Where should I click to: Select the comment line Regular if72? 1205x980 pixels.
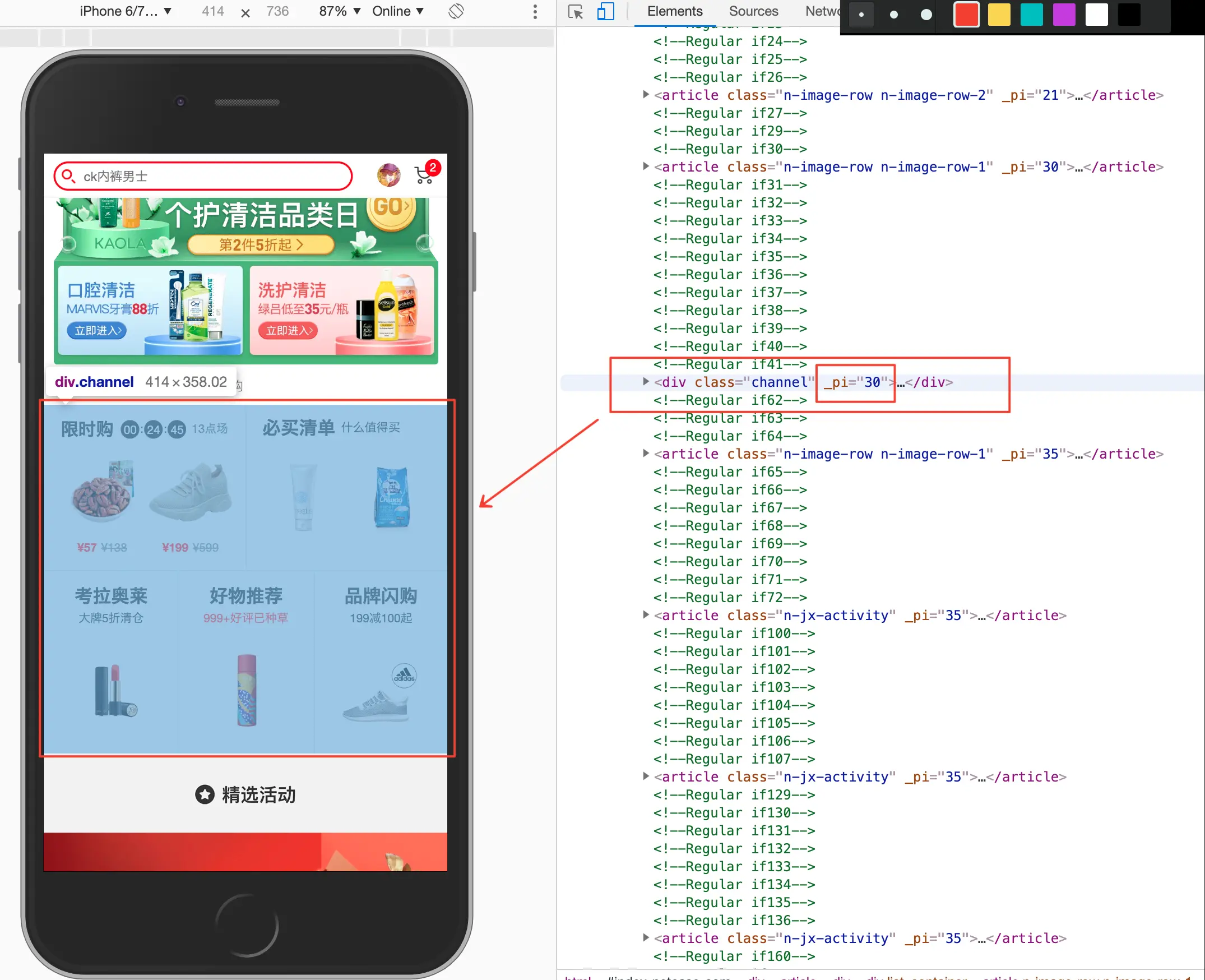pyautogui.click(x=730, y=597)
